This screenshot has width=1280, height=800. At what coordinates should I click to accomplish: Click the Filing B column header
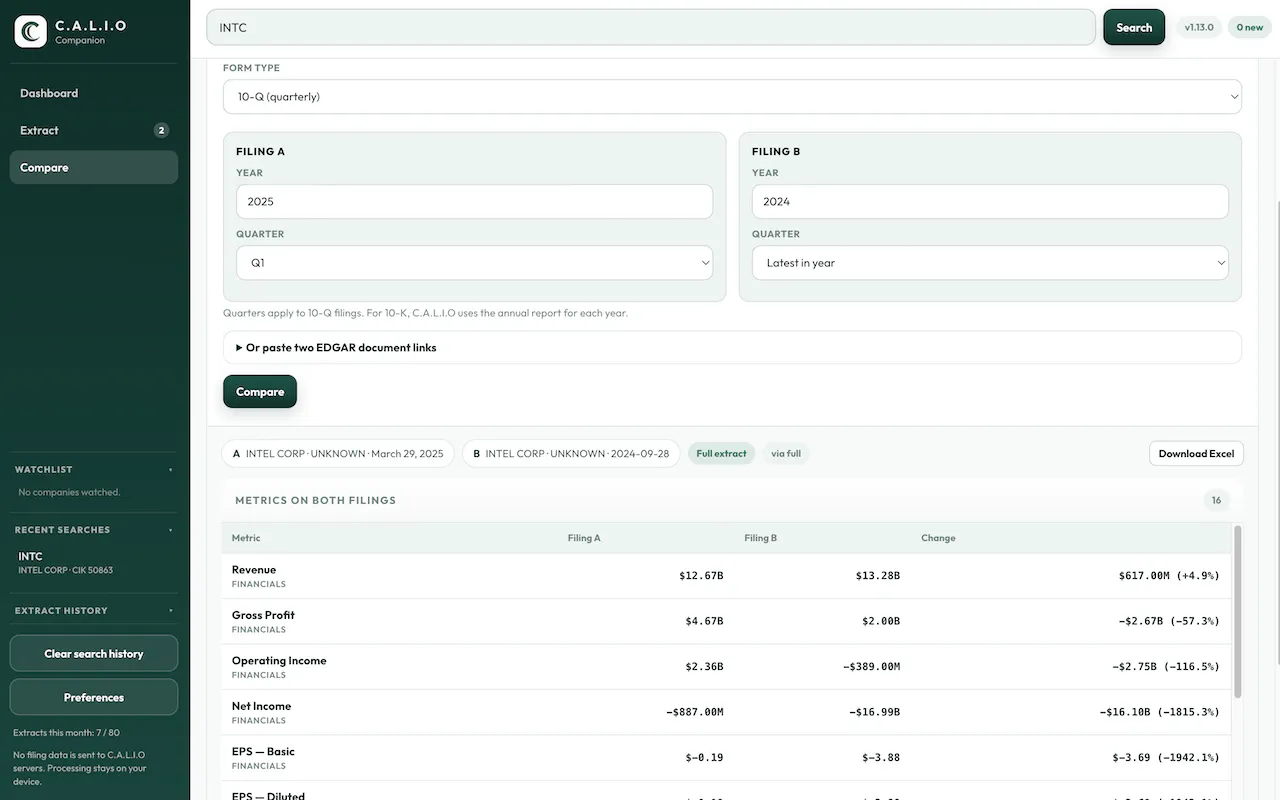[x=760, y=538]
